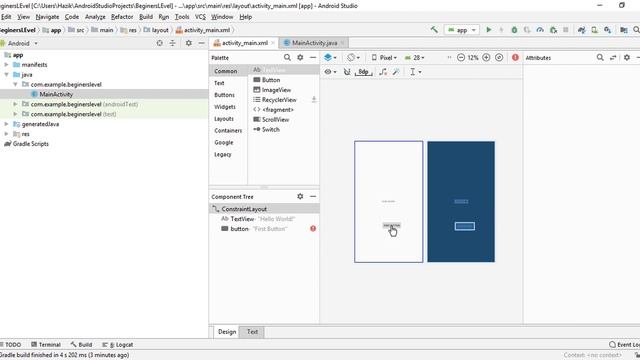Zoom in the design surface
This screenshot has height=360, width=640.
click(486, 58)
